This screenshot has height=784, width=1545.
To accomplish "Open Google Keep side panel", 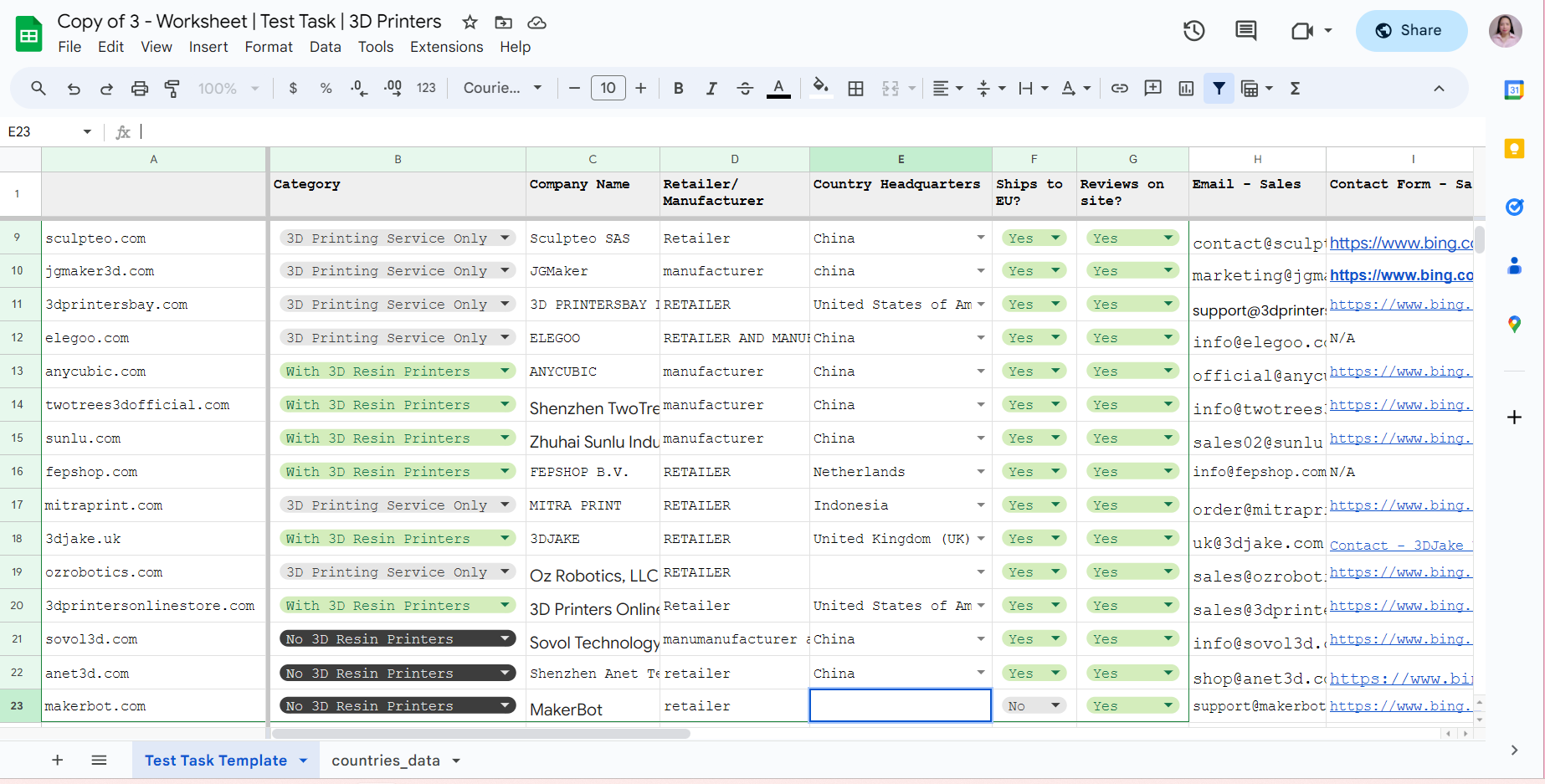I will point(1514,149).
